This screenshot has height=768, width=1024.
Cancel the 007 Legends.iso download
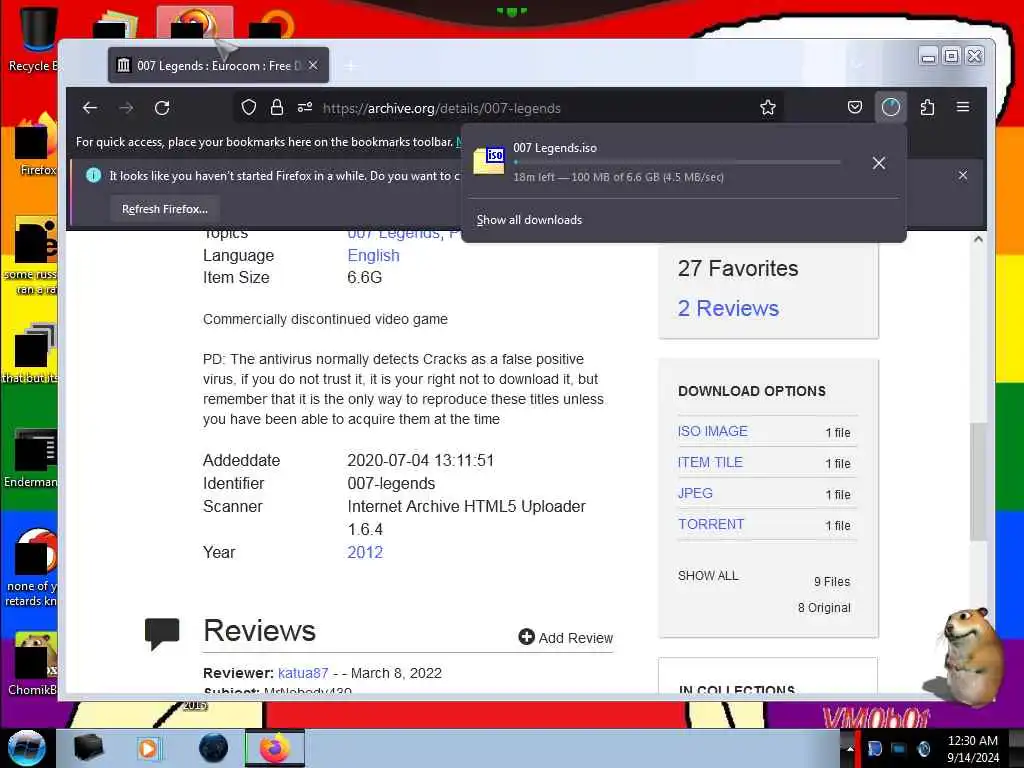coord(879,163)
